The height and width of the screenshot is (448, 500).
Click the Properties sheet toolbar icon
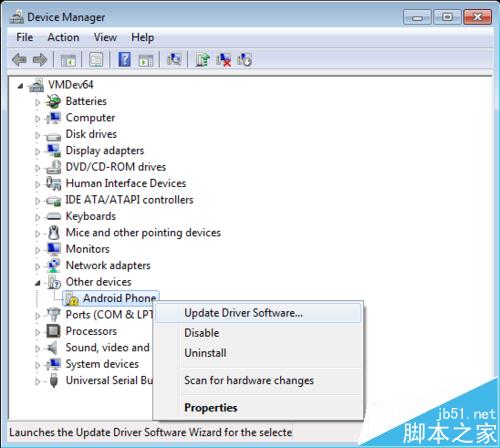click(96, 60)
